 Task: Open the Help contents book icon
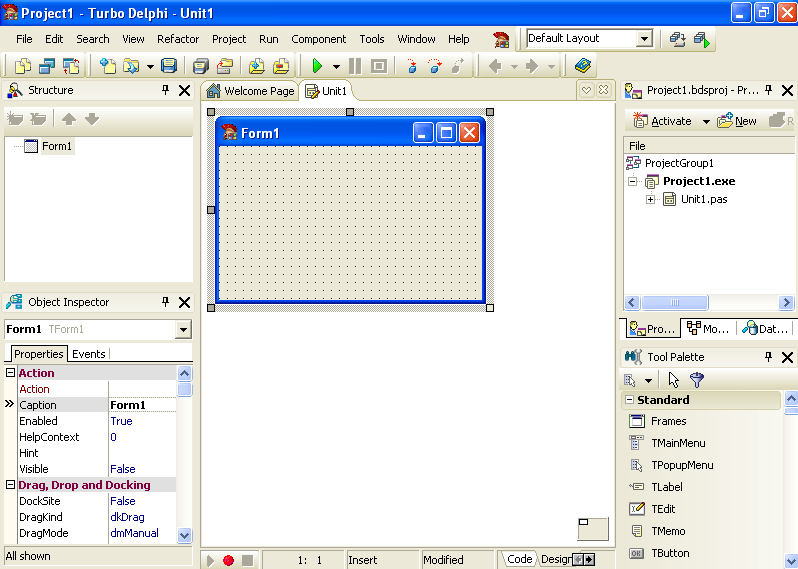tap(584, 66)
